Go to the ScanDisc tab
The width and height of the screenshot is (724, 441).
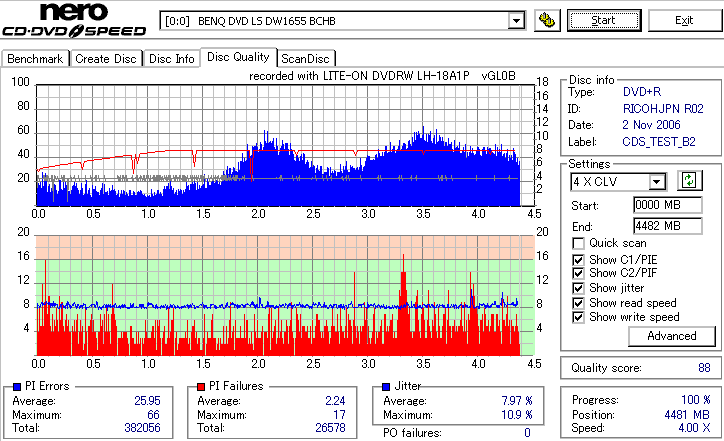click(305, 59)
